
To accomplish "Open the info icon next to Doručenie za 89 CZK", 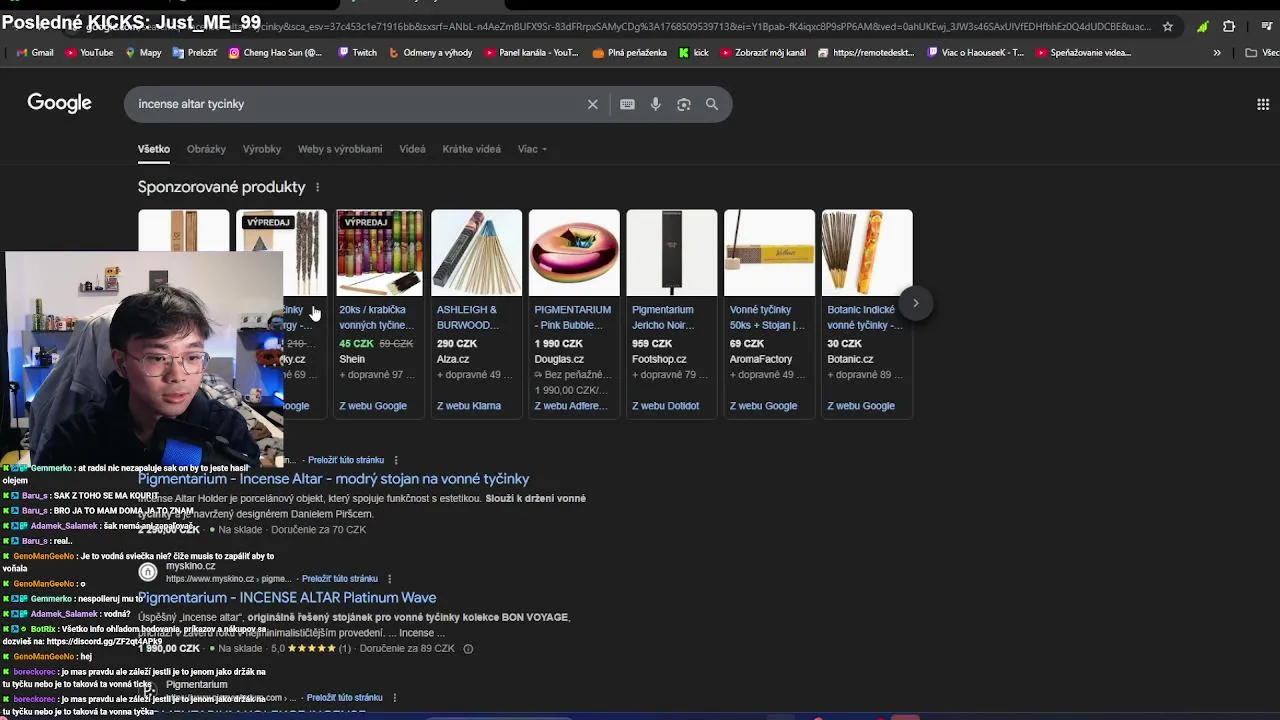I will (x=468, y=649).
